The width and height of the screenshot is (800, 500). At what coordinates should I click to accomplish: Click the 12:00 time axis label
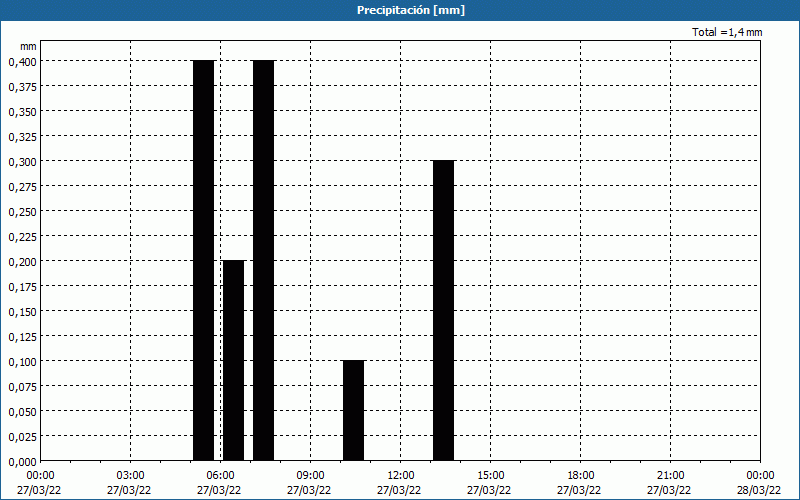401,476
